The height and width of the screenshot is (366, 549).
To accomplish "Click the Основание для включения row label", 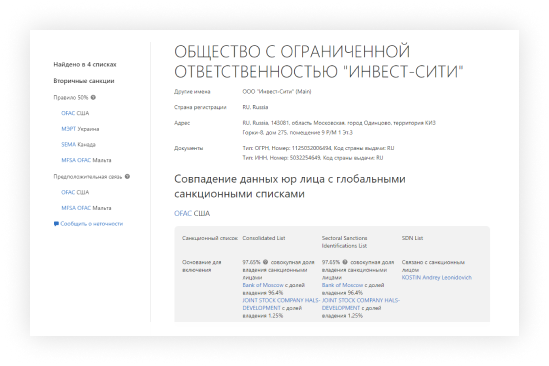I will 201,266.
